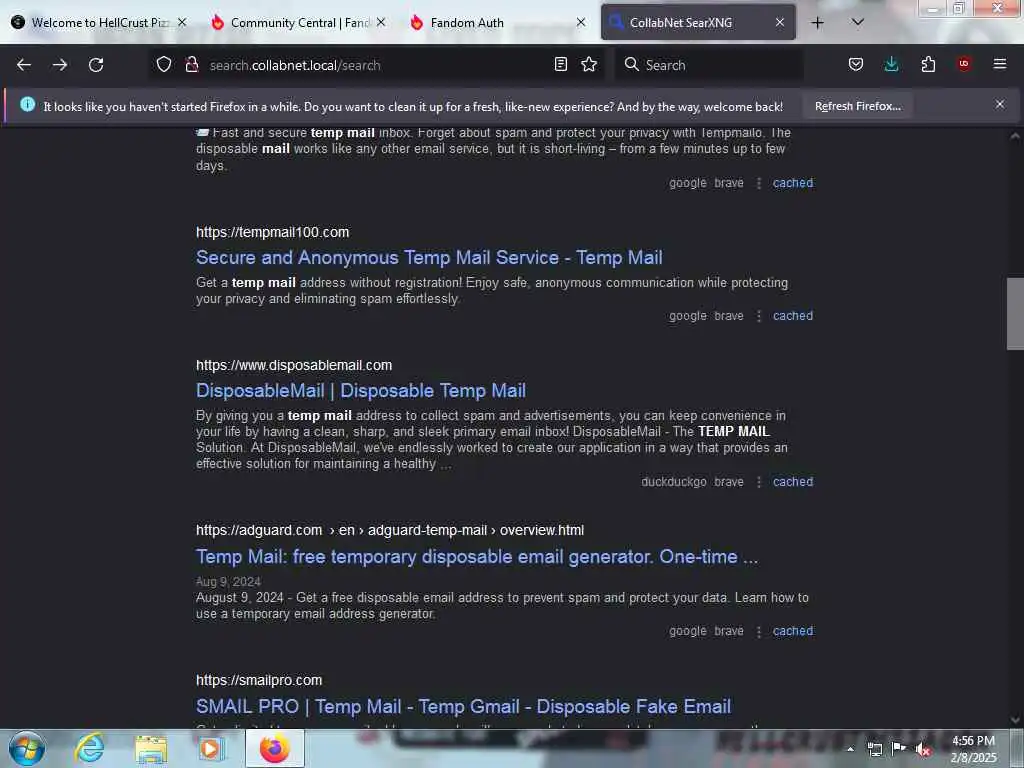Dismiss the Firefox refresh notification bar

1000,104
